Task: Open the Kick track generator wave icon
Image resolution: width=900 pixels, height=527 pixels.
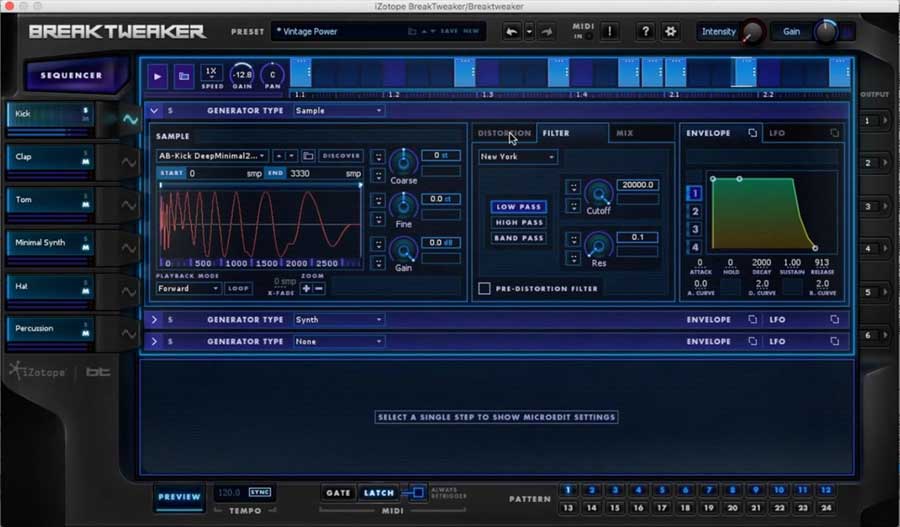Action: point(130,119)
